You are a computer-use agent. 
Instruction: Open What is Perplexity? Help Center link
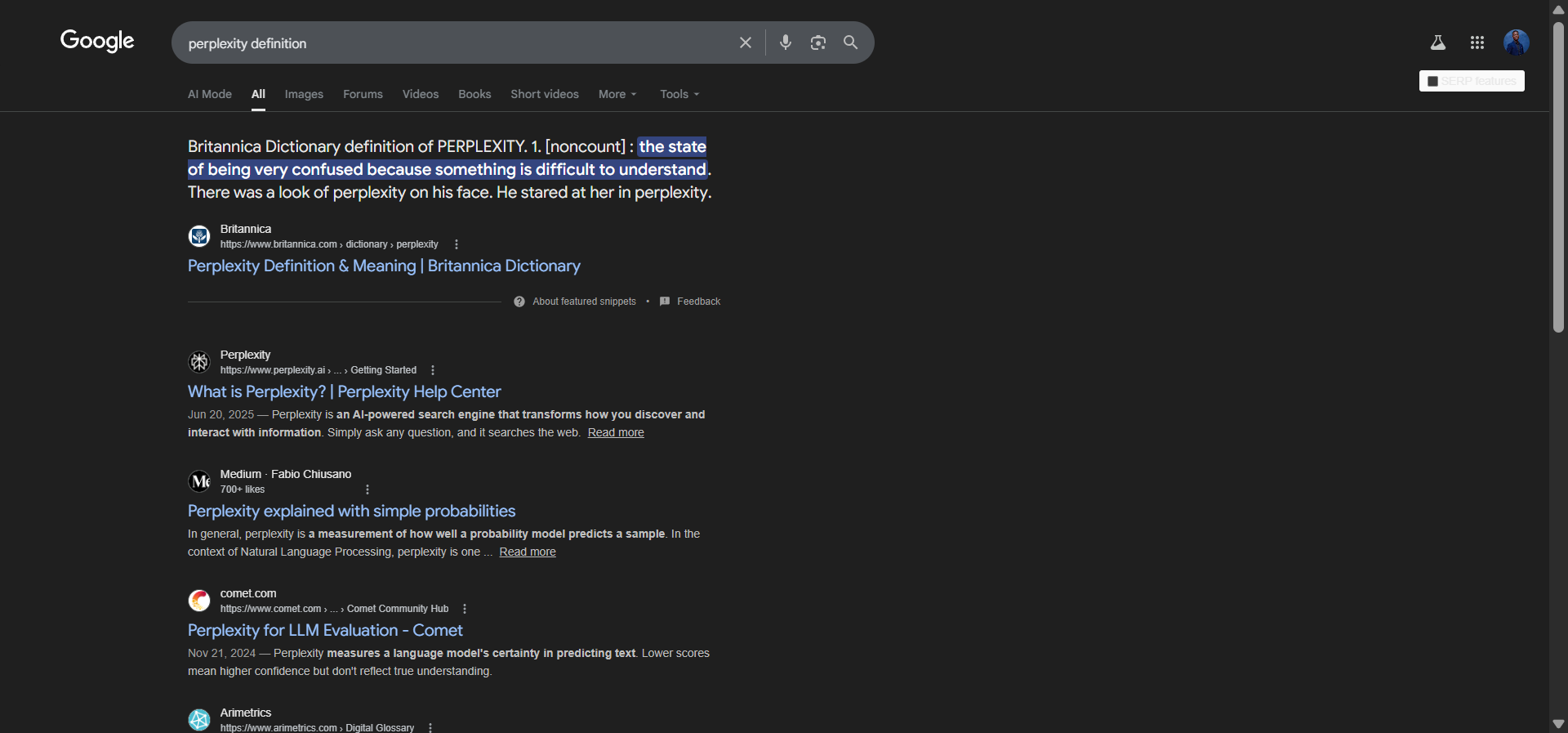(x=344, y=391)
